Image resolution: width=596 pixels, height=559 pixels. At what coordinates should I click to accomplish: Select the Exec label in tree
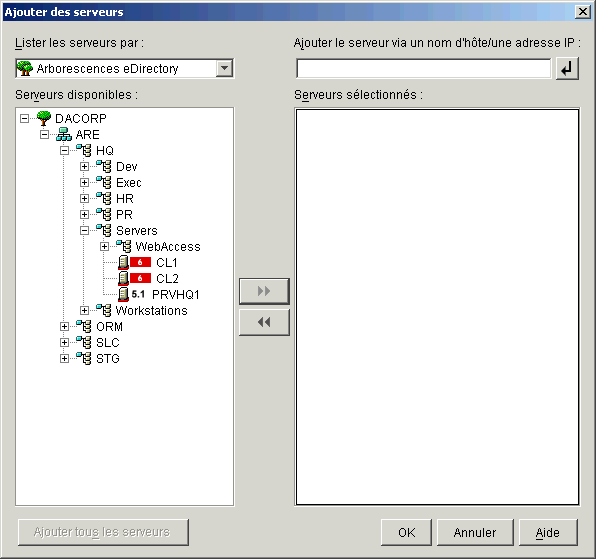[128, 183]
